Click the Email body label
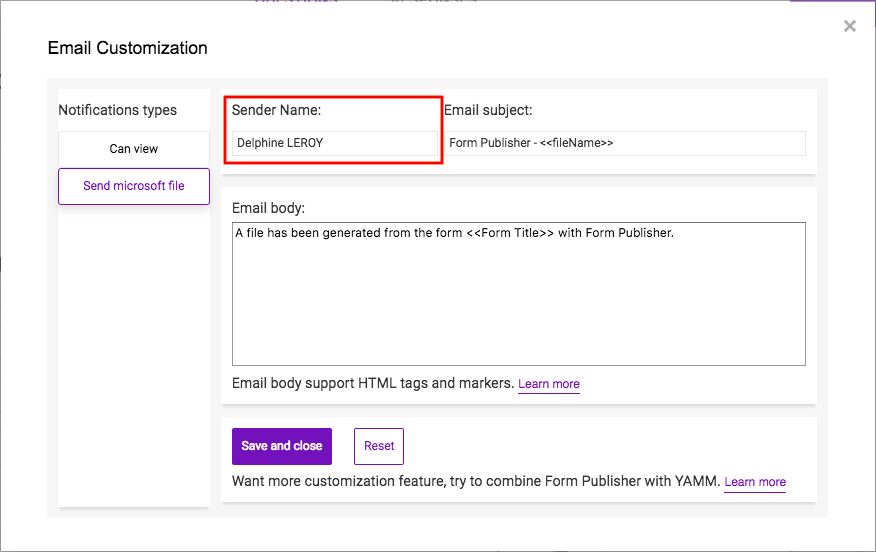The image size is (876, 552). pos(268,208)
